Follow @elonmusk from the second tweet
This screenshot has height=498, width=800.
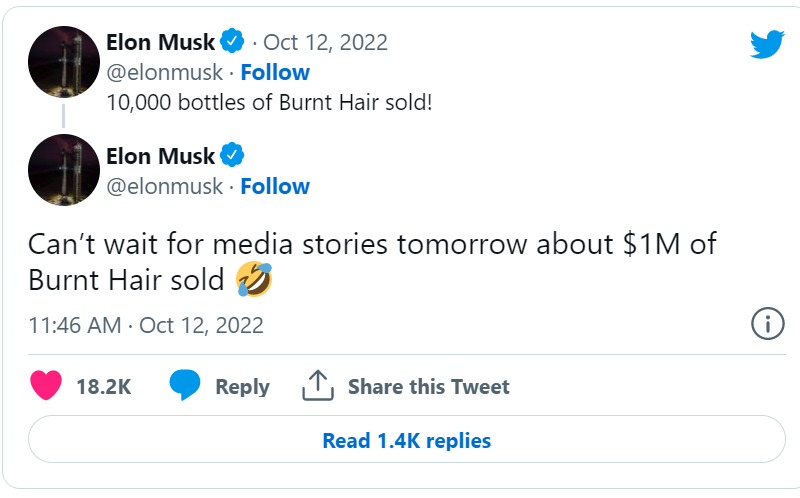click(275, 186)
